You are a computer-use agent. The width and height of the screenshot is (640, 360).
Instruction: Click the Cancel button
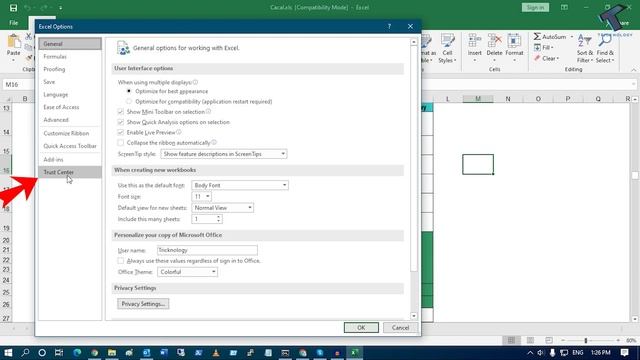pyautogui.click(x=400, y=327)
